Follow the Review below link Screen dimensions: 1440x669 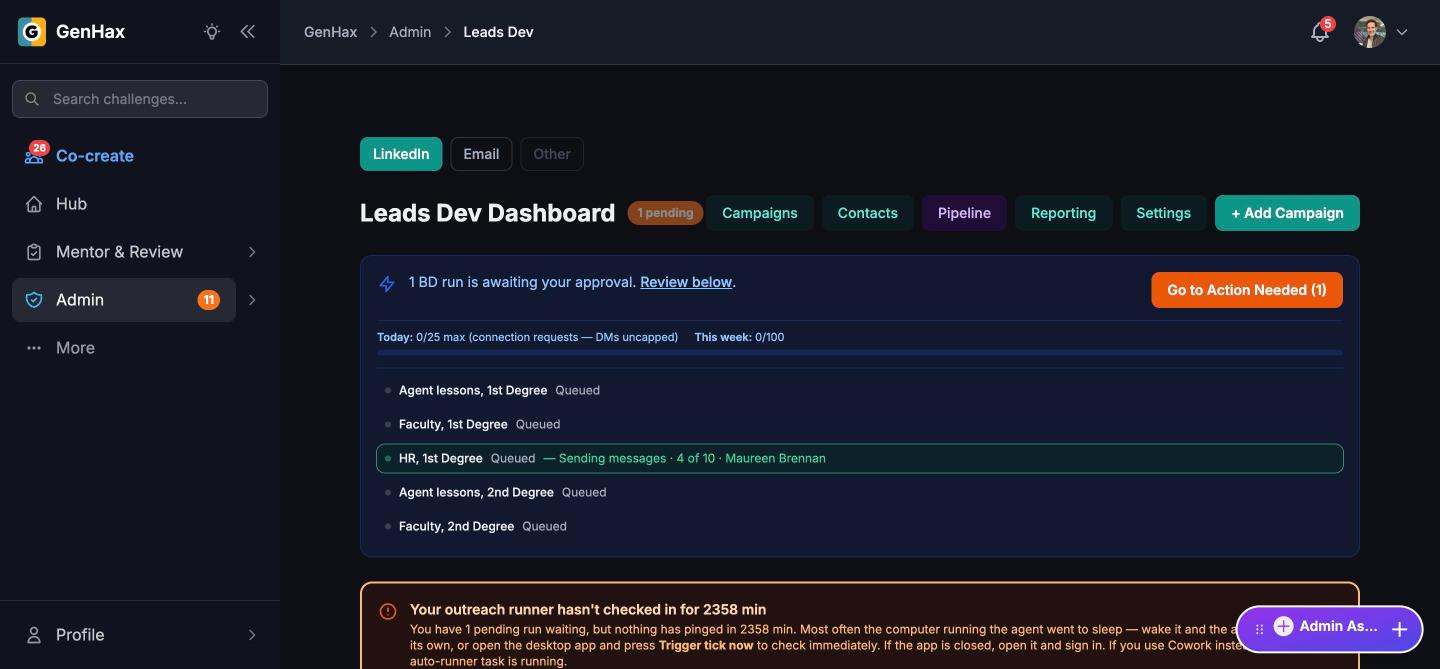coord(686,282)
